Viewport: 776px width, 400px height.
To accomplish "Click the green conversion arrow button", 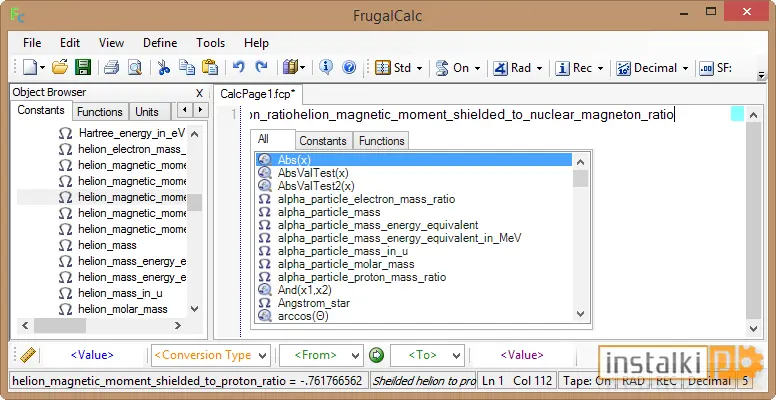I will click(376, 355).
